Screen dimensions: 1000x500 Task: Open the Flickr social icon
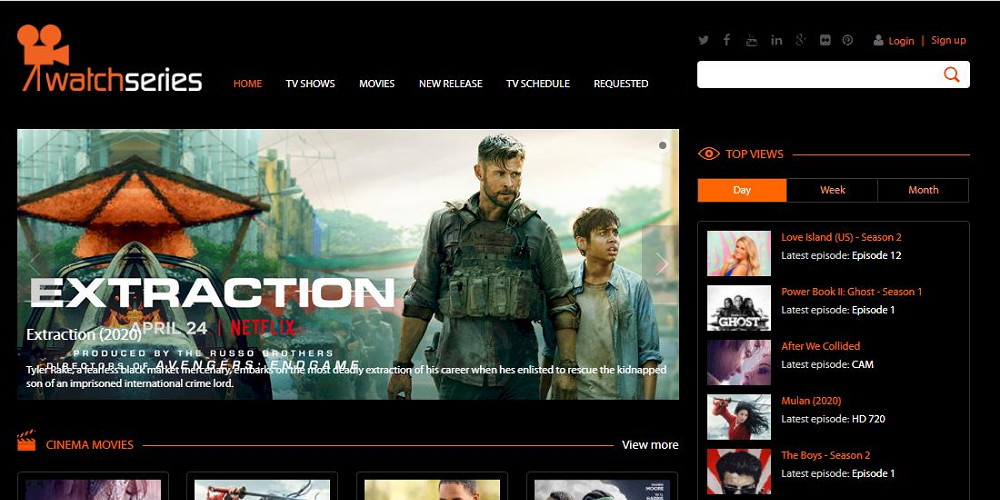click(x=825, y=40)
